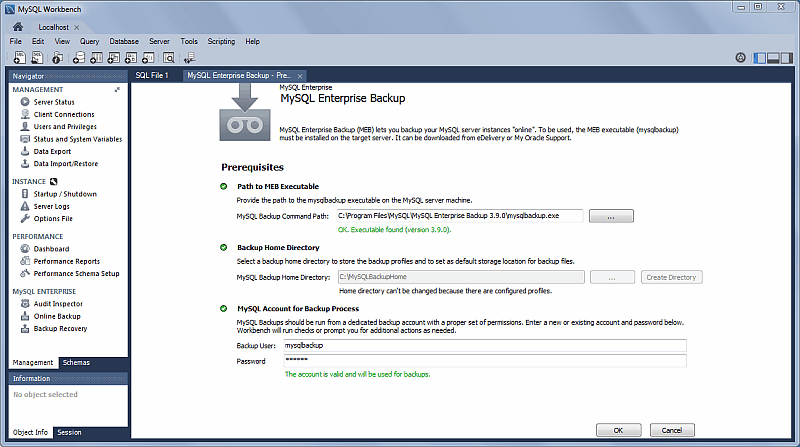
Task: Create new schema icon in toolbar
Action: (79, 58)
